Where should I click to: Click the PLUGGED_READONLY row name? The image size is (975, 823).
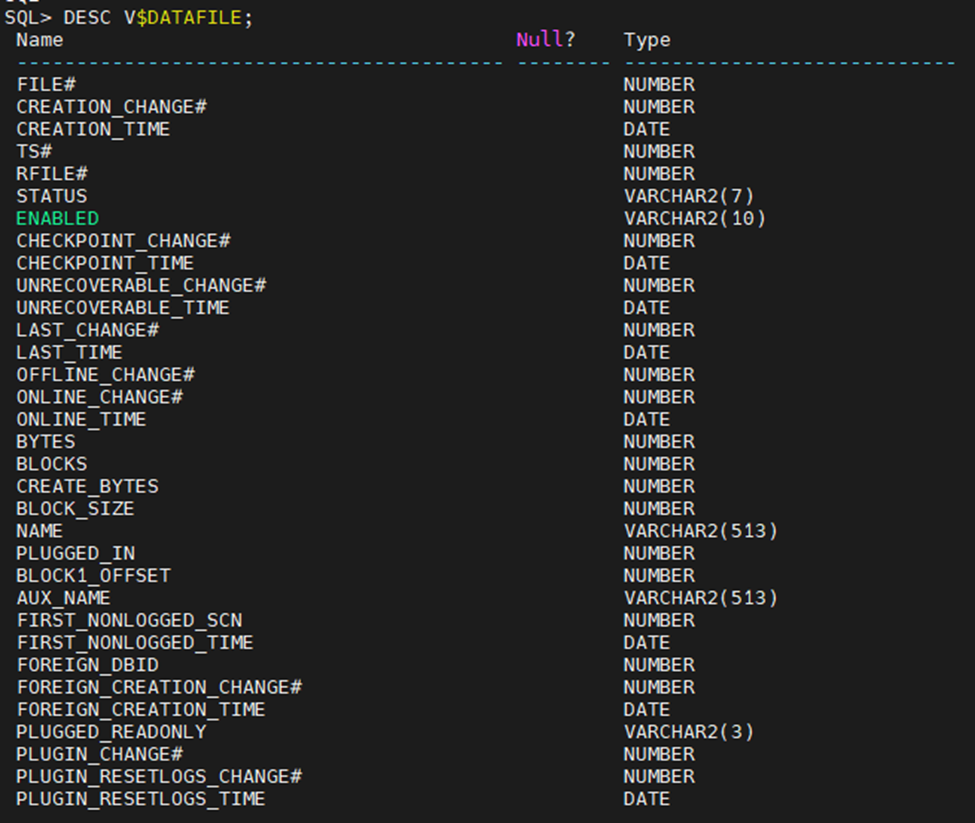coord(111,733)
